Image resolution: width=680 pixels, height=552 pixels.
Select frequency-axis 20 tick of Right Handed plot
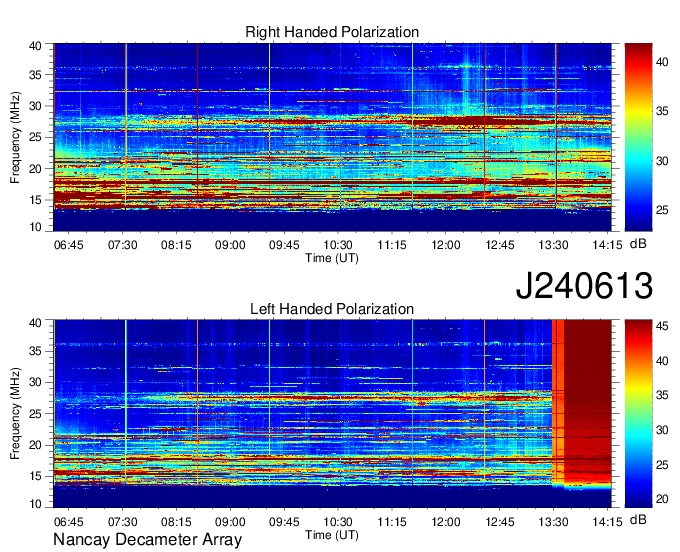coord(35,169)
